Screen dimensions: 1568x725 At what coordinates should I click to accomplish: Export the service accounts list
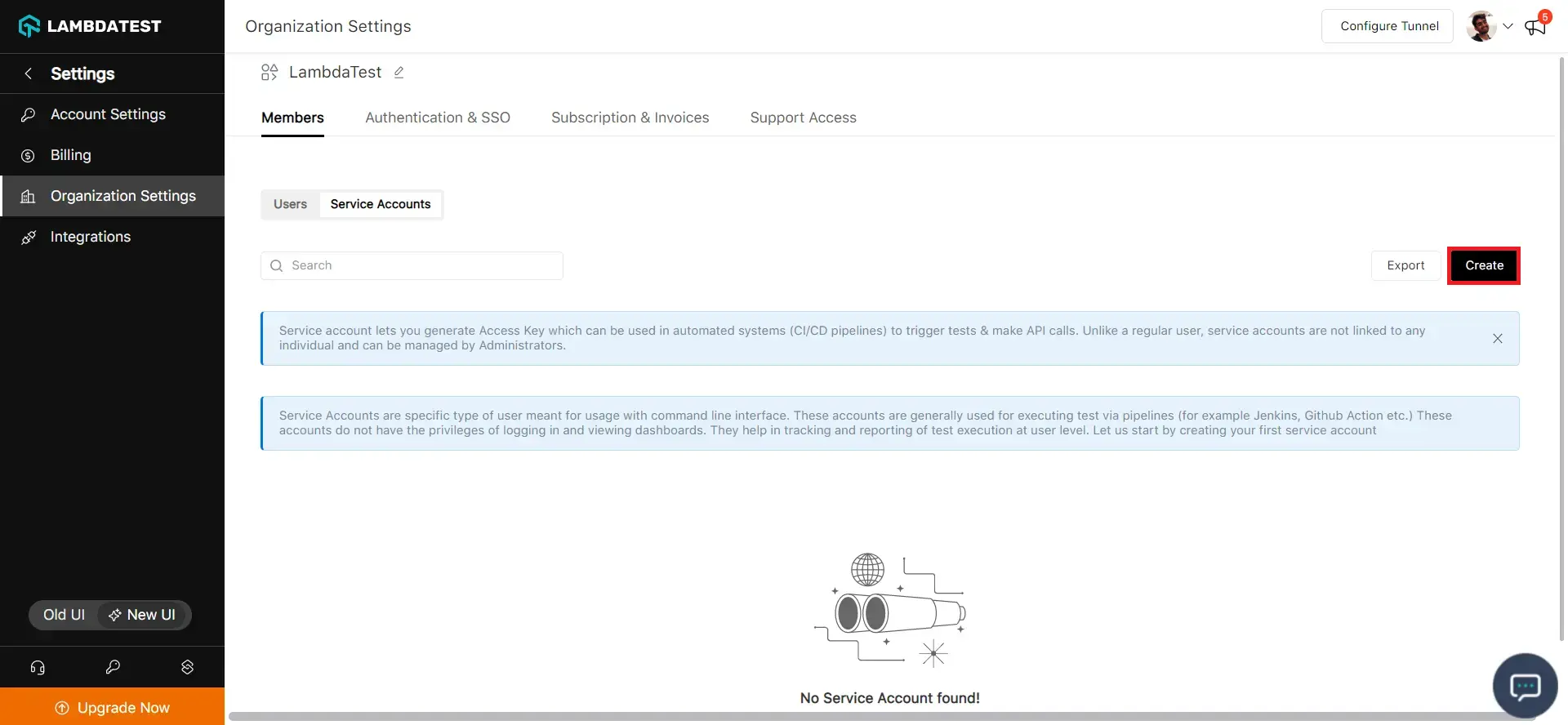1405,265
